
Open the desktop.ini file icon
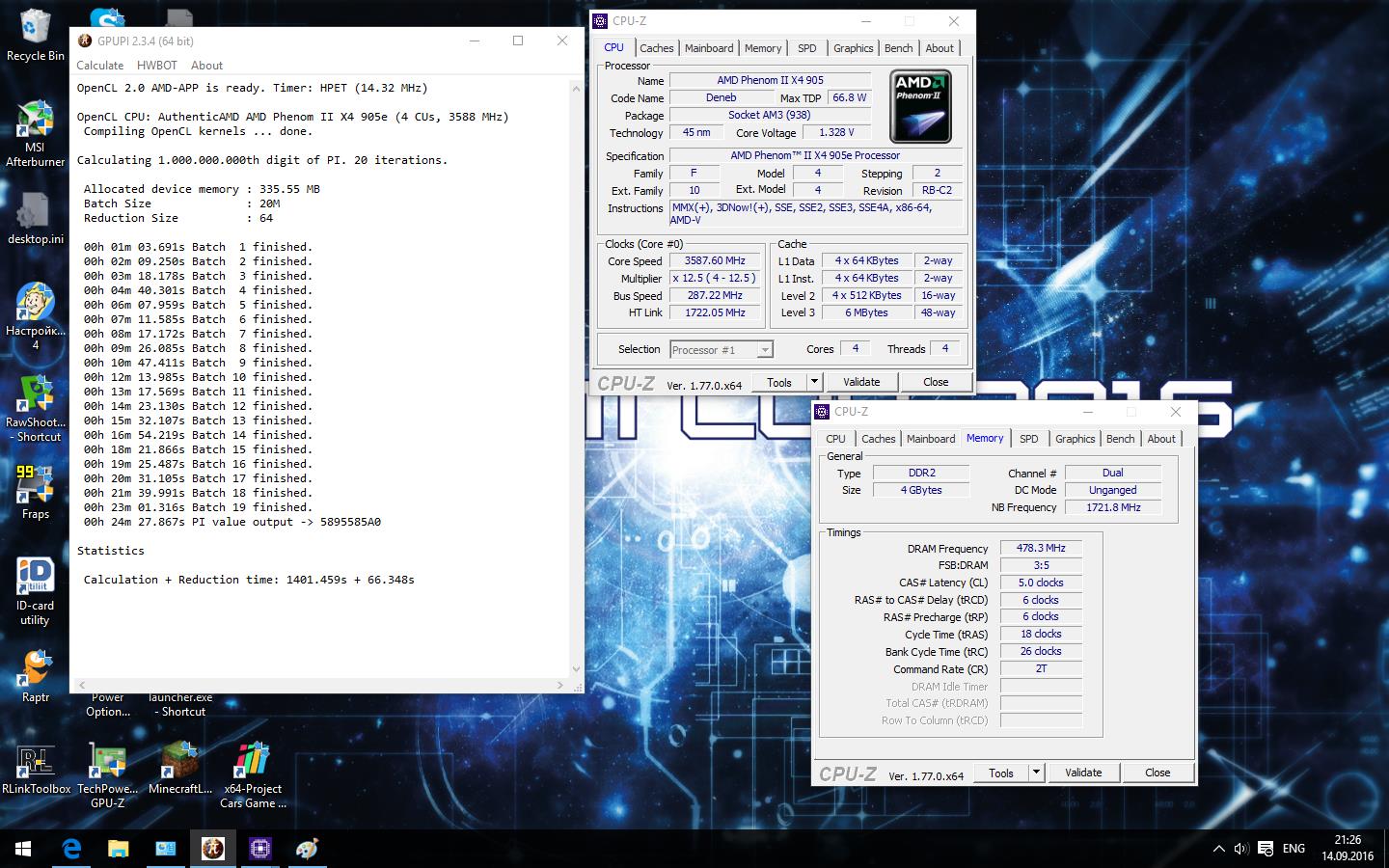35,219
